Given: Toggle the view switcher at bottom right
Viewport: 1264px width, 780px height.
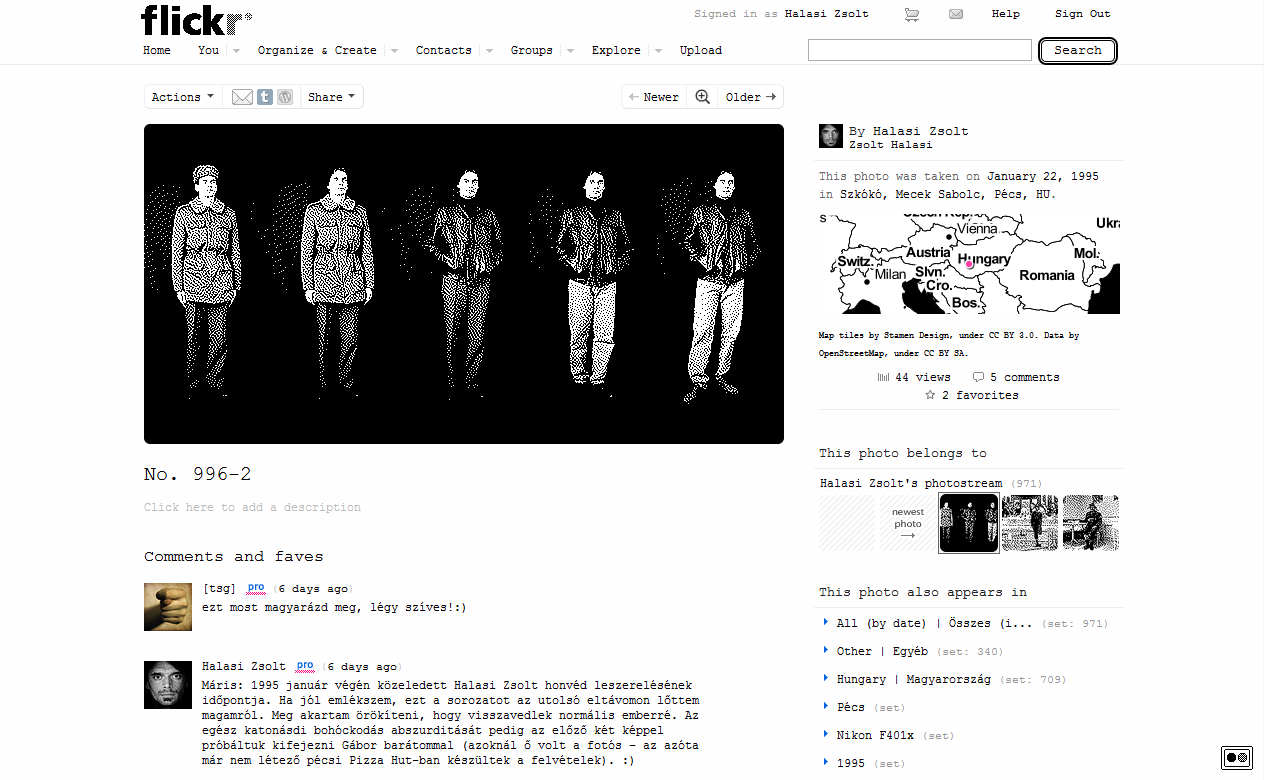Looking at the screenshot, I should [x=1237, y=758].
